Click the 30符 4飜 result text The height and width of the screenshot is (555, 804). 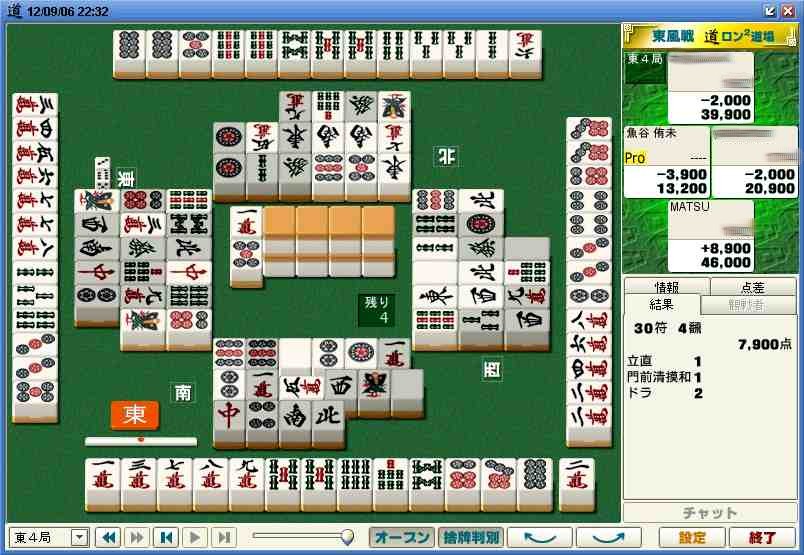pyautogui.click(x=667, y=328)
